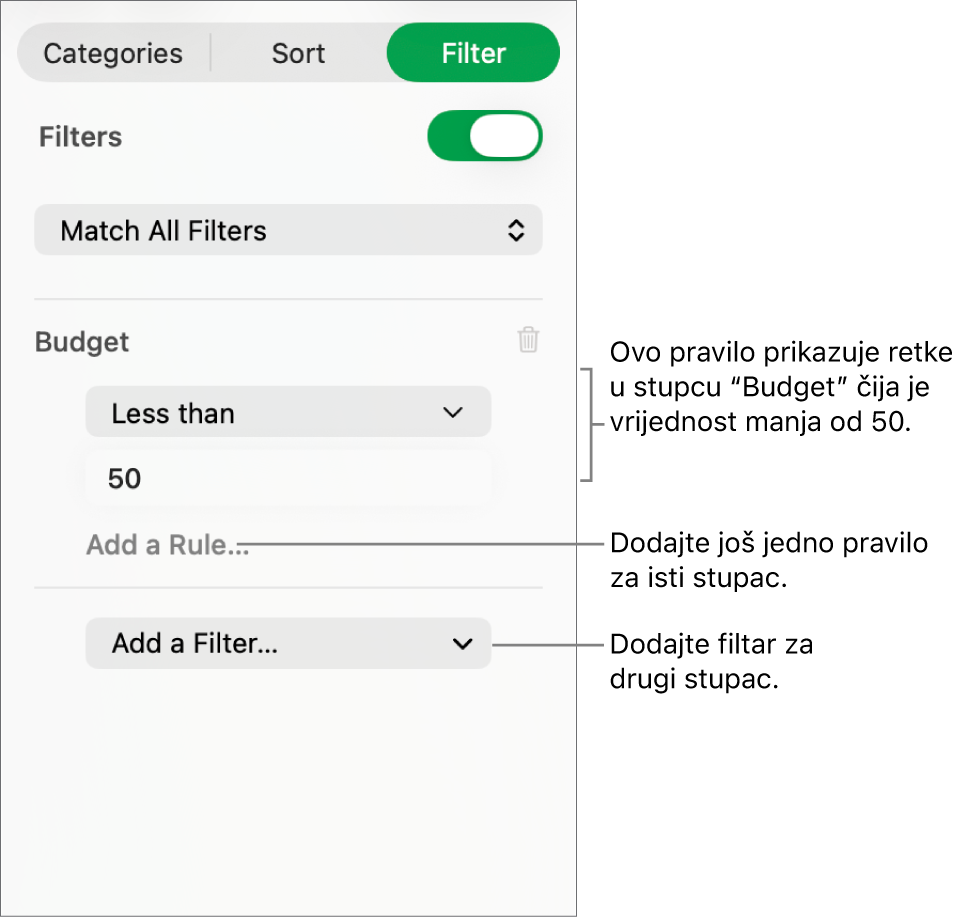
Task: Click the value field containing 50
Action: (288, 479)
